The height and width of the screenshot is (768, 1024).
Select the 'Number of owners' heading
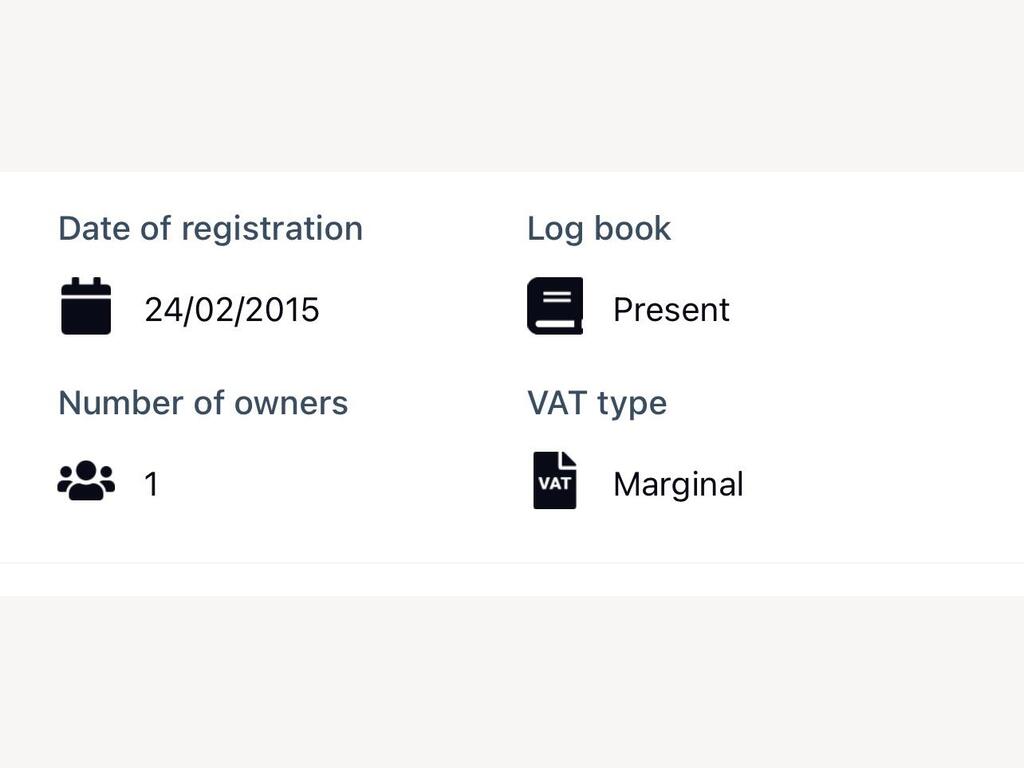(203, 403)
